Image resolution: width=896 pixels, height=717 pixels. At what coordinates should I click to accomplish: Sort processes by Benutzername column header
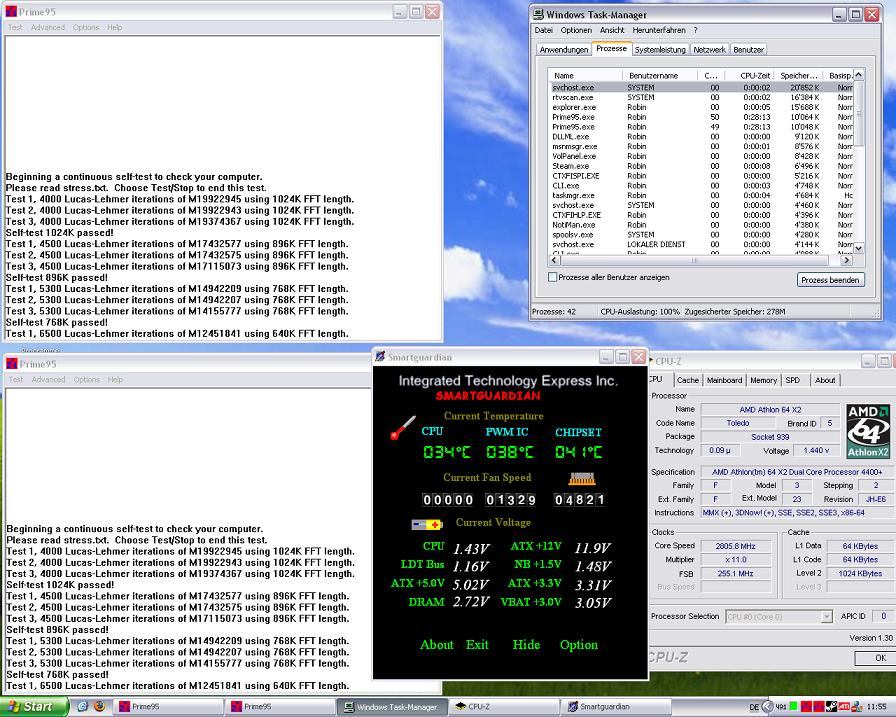(660, 75)
